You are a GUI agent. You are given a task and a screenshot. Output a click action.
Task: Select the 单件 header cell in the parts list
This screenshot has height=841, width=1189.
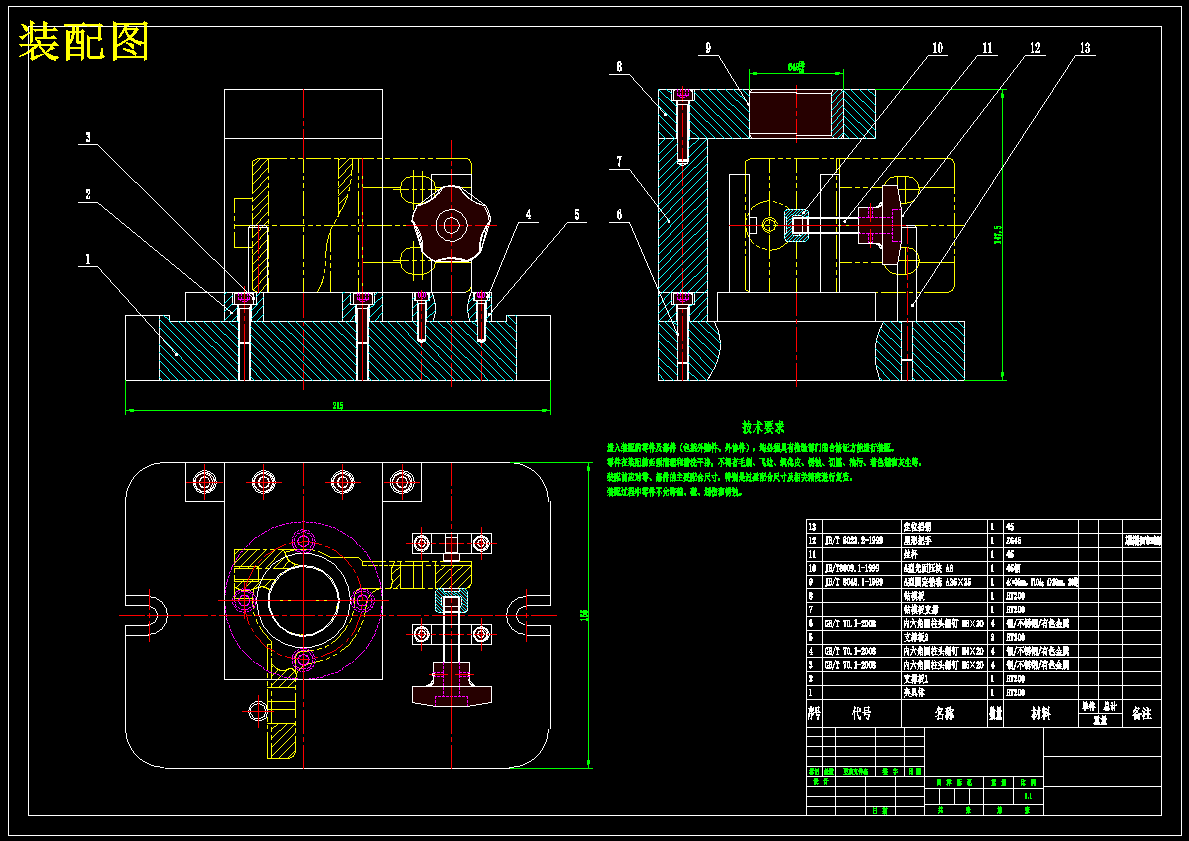(x=1089, y=707)
